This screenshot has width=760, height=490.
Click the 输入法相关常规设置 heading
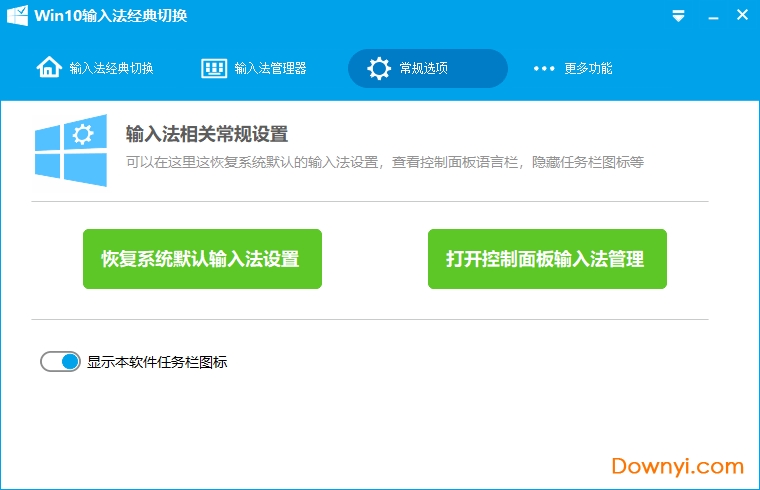[x=206, y=134]
